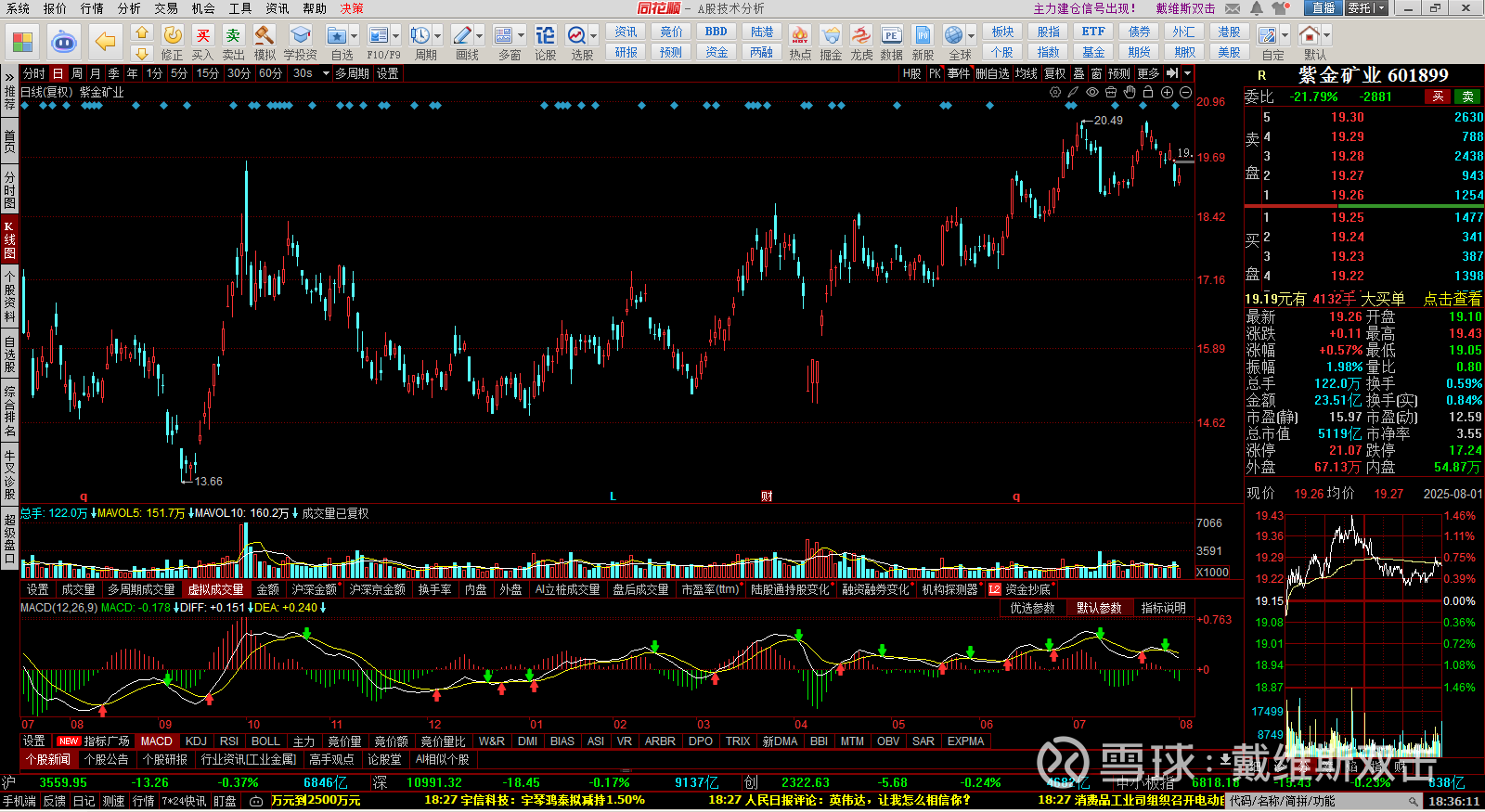Screen dimensions: 1485x812
Task: Select the 月 monthly period
Action: click(95, 73)
